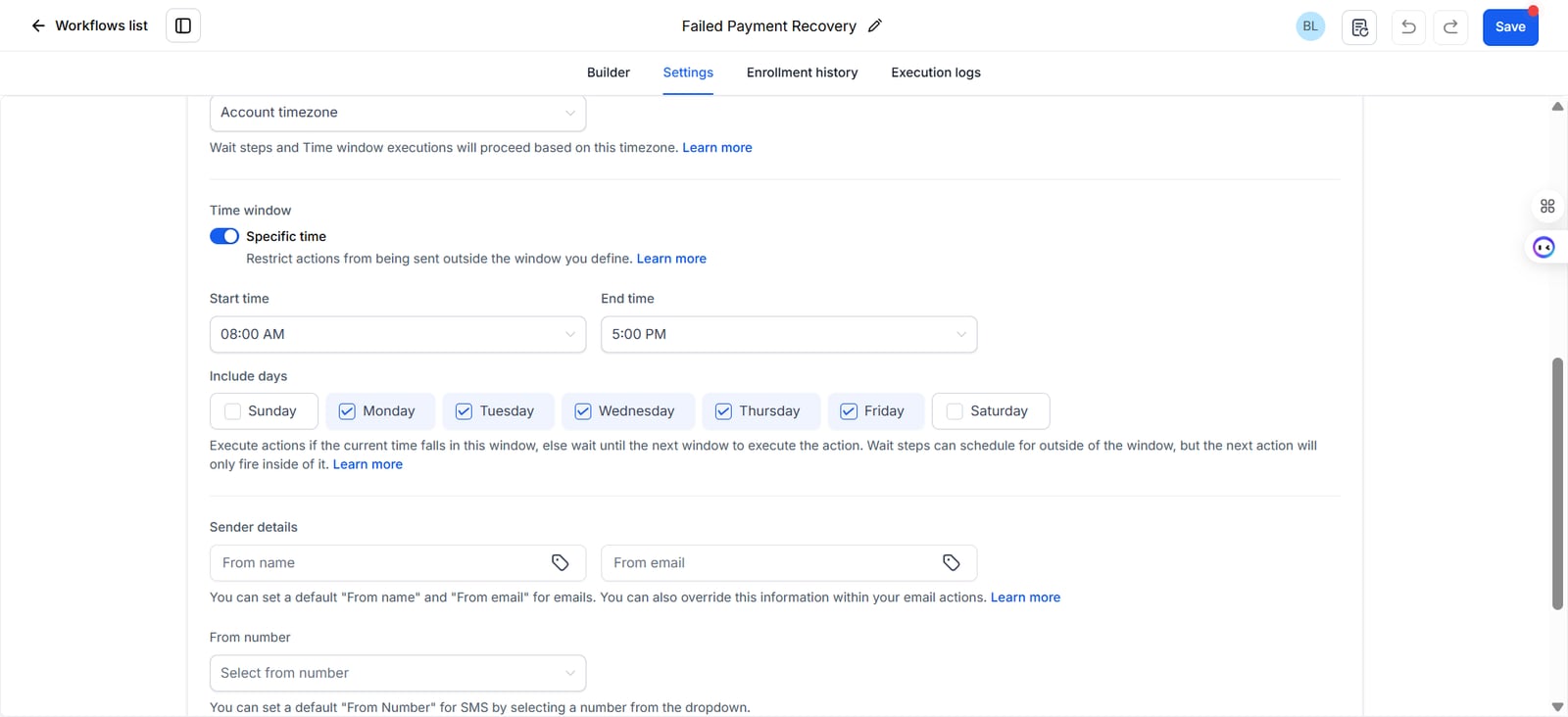Open Learn more link about timezone
This screenshot has height=717, width=1568.
point(717,148)
